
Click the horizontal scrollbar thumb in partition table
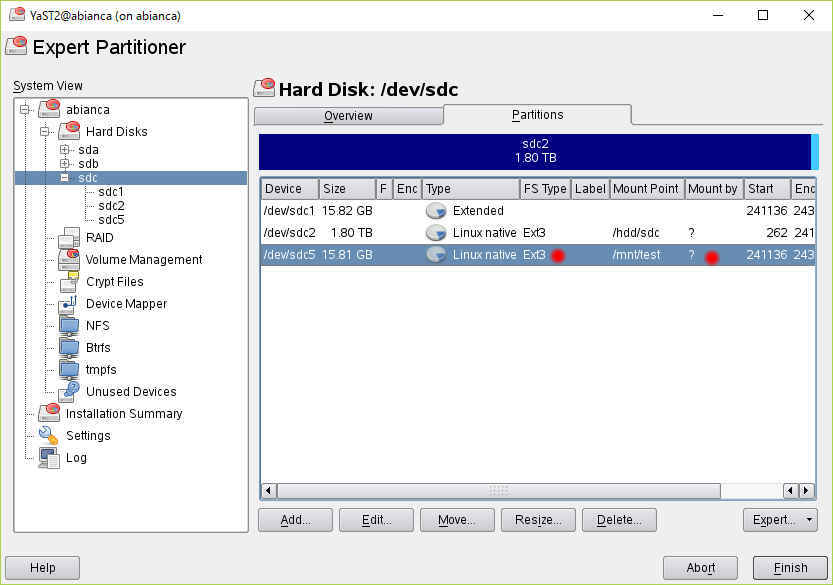click(x=498, y=490)
